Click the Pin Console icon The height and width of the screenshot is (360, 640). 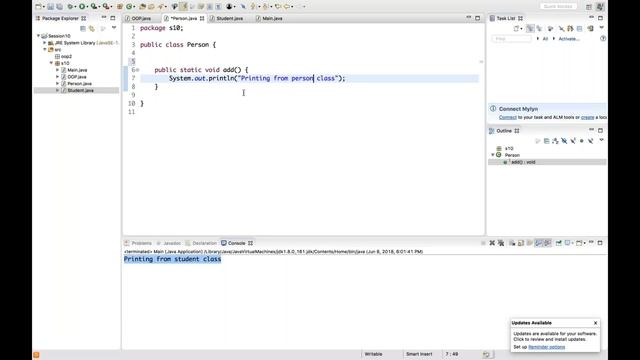point(558,243)
